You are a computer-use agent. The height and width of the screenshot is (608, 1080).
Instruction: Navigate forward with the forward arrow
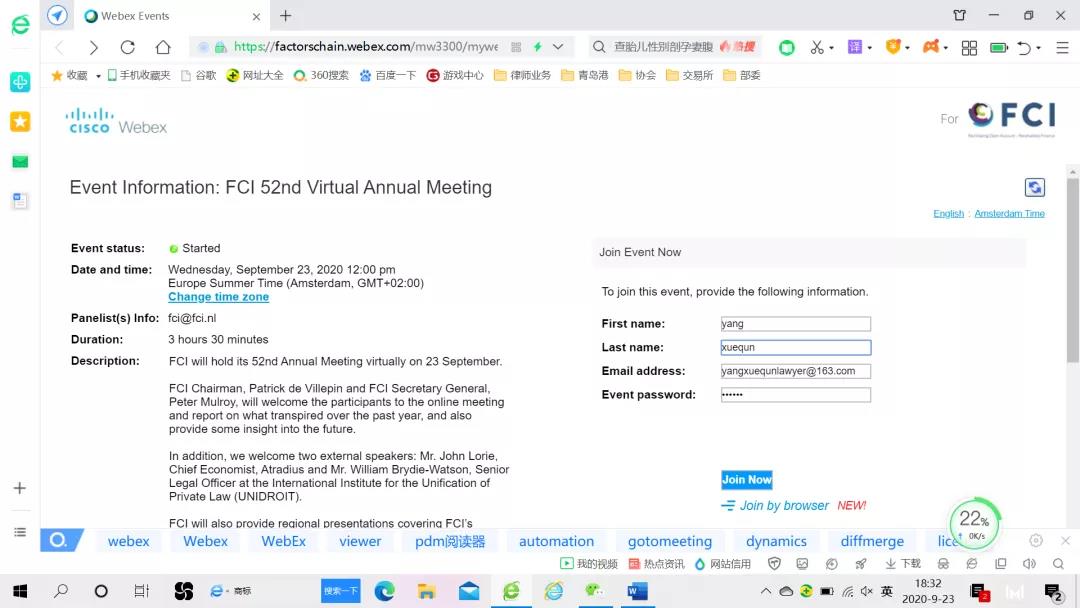coord(93,47)
